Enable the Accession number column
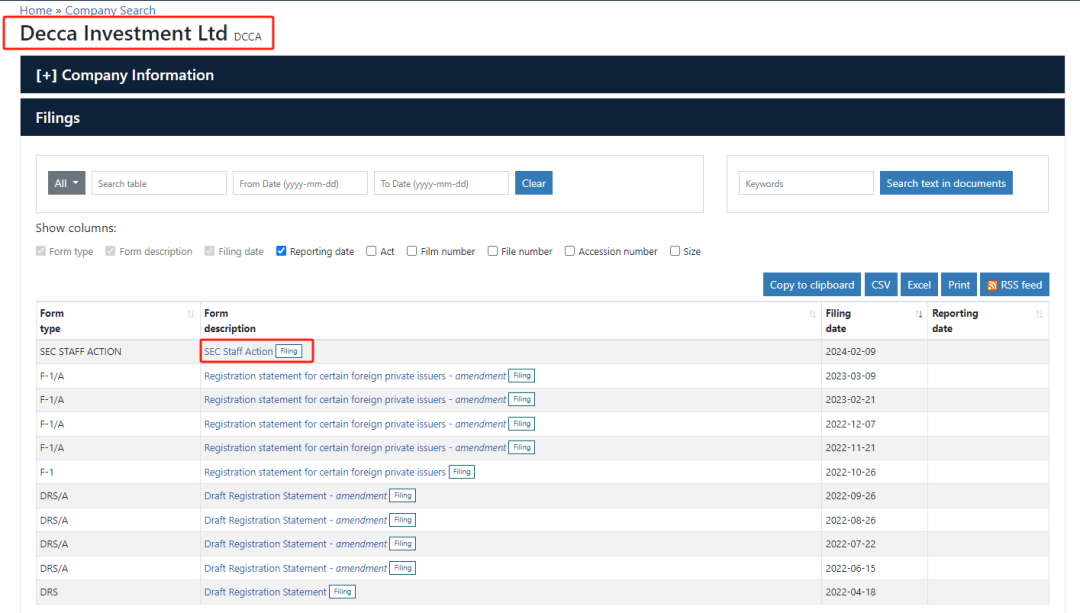This screenshot has height=613, width=1080. coord(570,251)
